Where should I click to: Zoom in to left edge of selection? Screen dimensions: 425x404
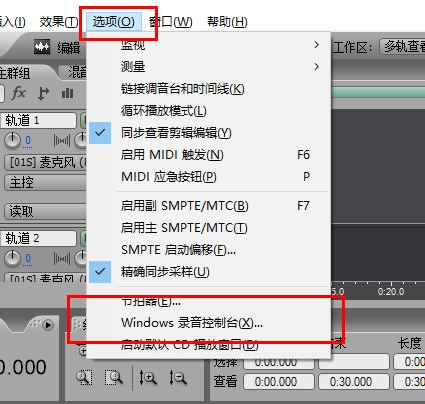[84, 378]
